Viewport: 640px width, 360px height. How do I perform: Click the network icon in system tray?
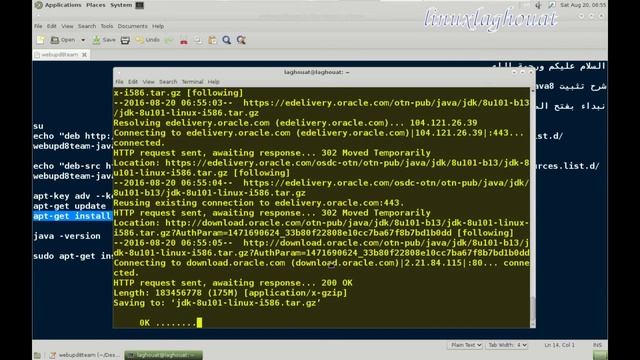click(551, 5)
